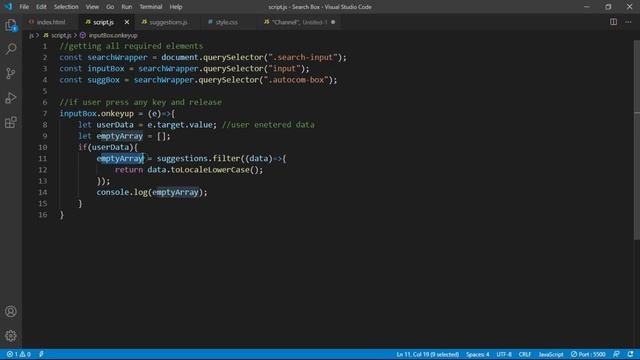Switch to the Untitled-1 tab
The height and width of the screenshot is (360, 640).
pyautogui.click(x=300, y=22)
